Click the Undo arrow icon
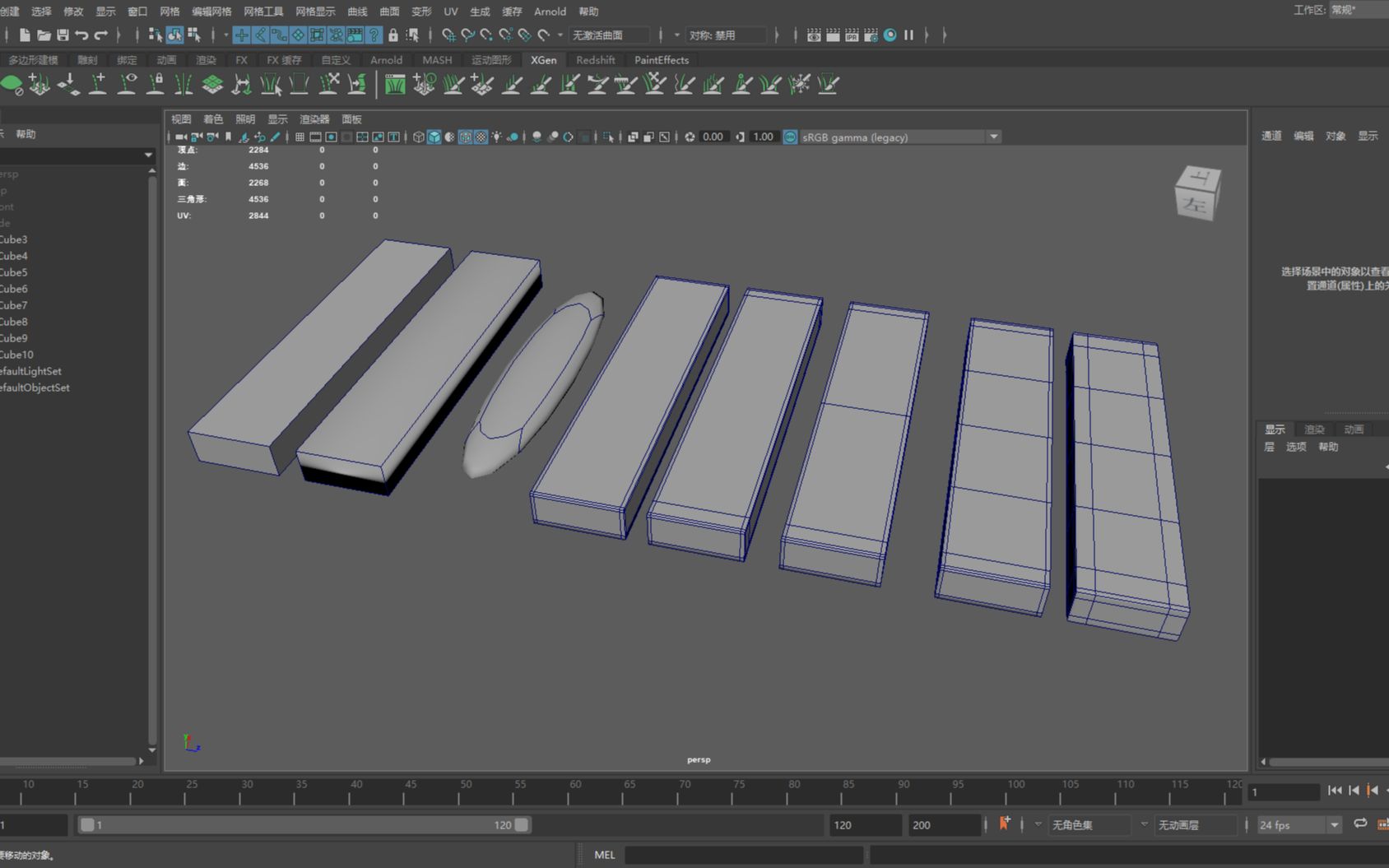 (81, 35)
